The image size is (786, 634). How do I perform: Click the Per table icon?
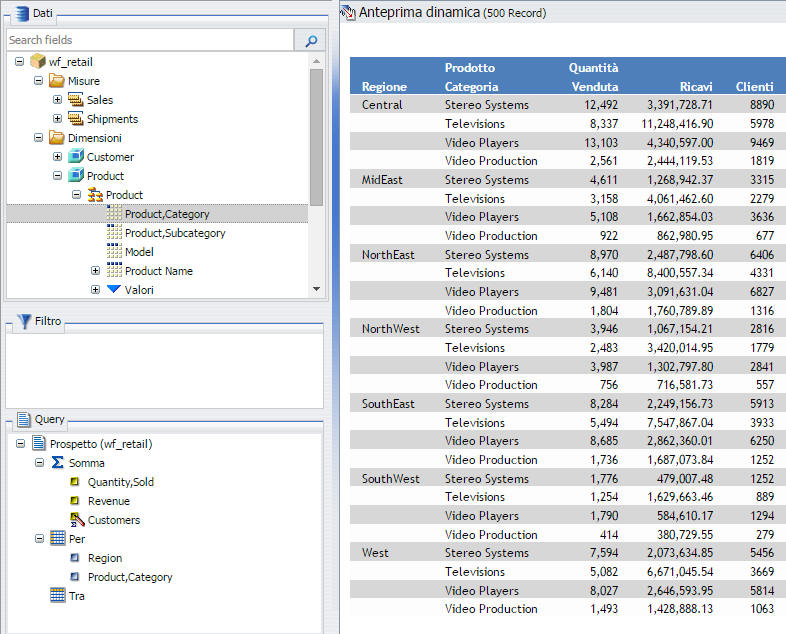click(58, 538)
